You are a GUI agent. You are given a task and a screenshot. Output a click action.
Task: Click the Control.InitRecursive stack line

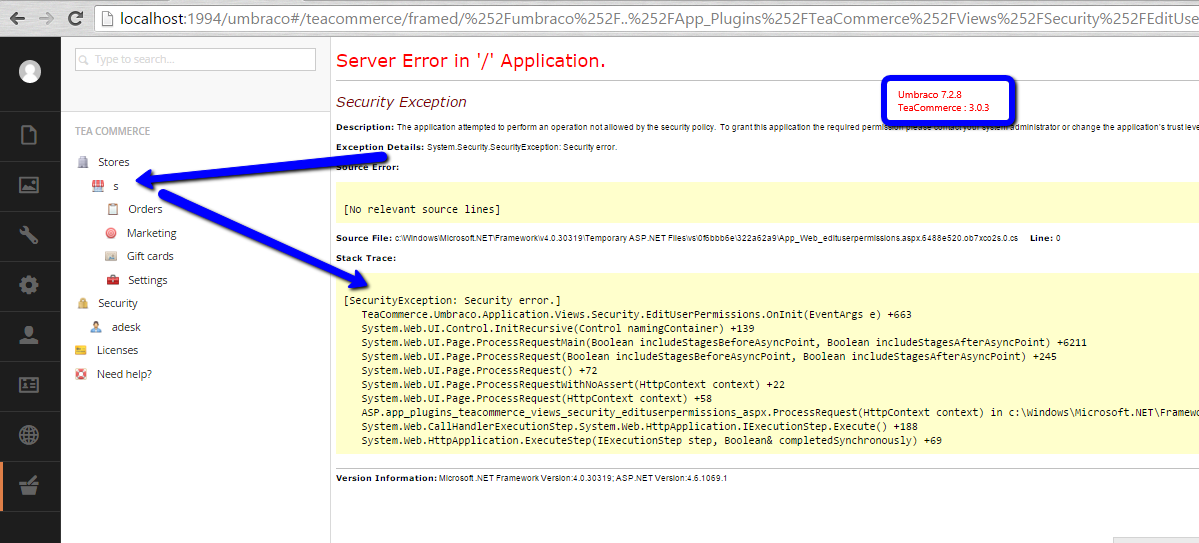pyautogui.click(x=557, y=329)
